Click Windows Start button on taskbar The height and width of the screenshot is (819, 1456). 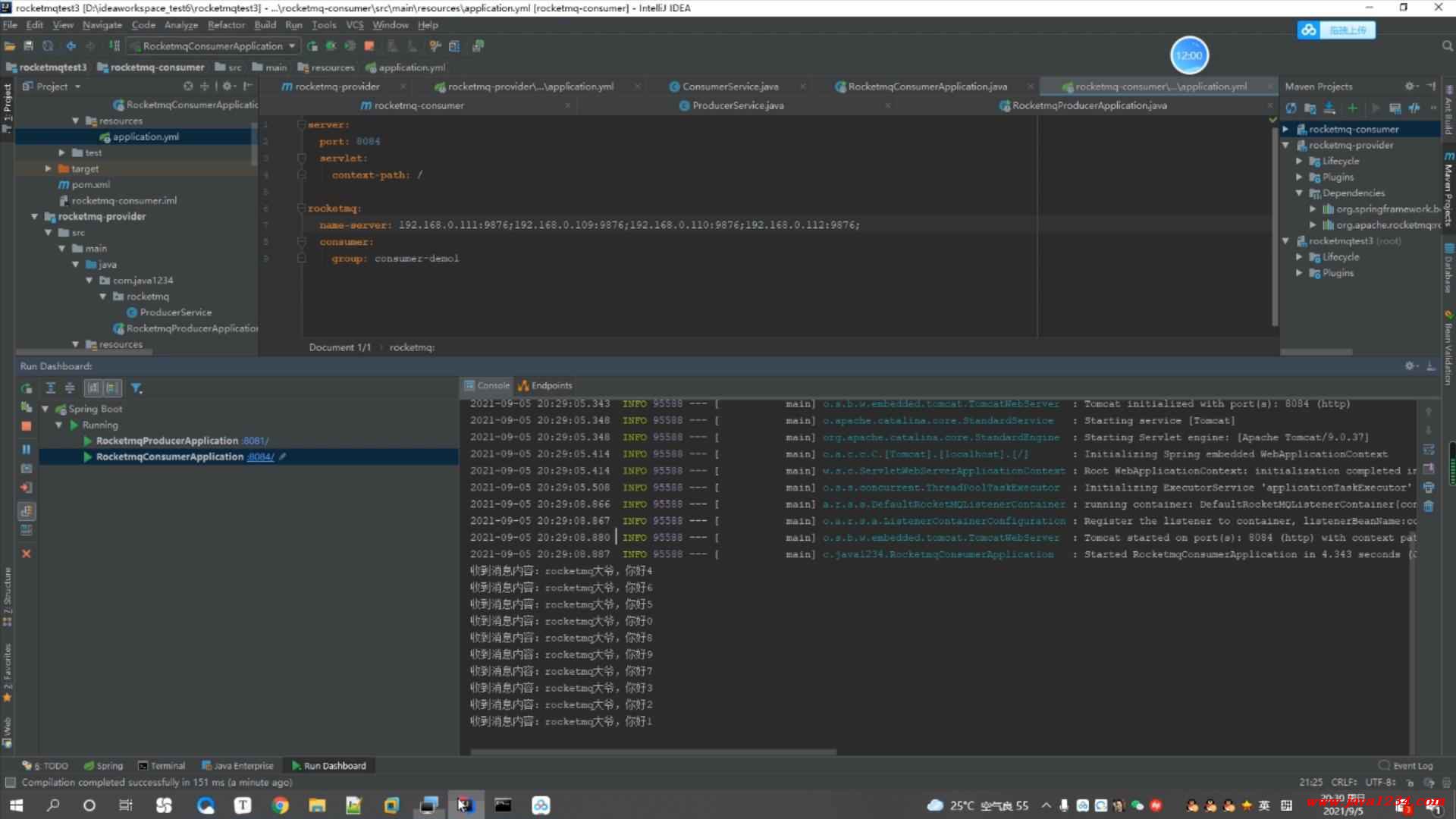[x=16, y=805]
